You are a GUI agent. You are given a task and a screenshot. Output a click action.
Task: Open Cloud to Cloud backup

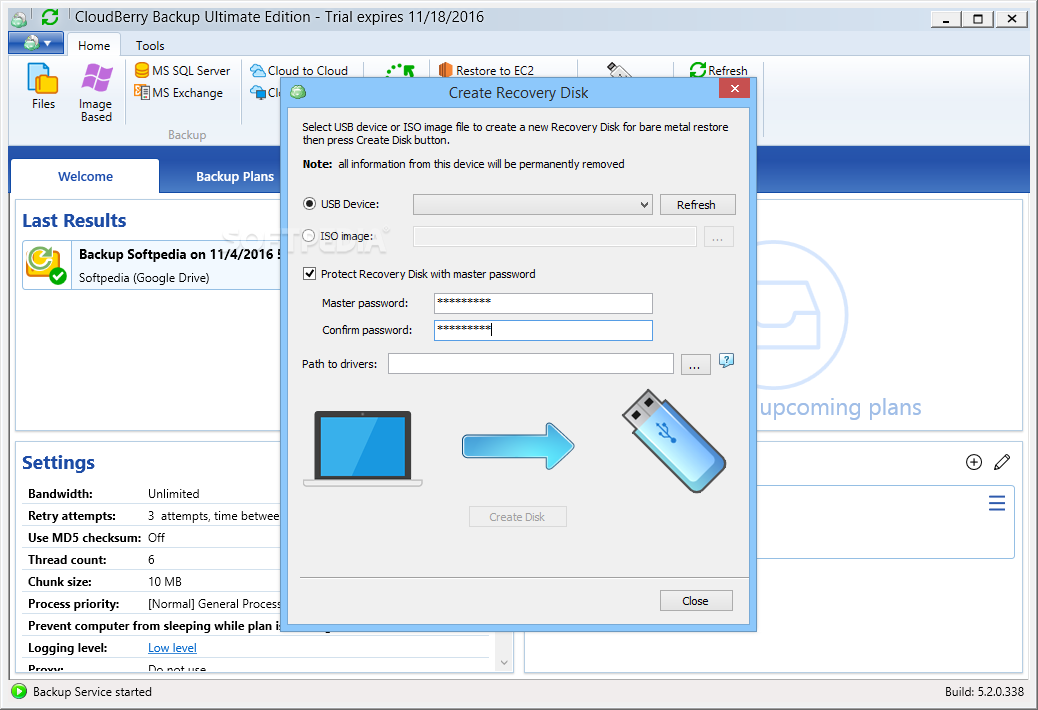[x=299, y=70]
